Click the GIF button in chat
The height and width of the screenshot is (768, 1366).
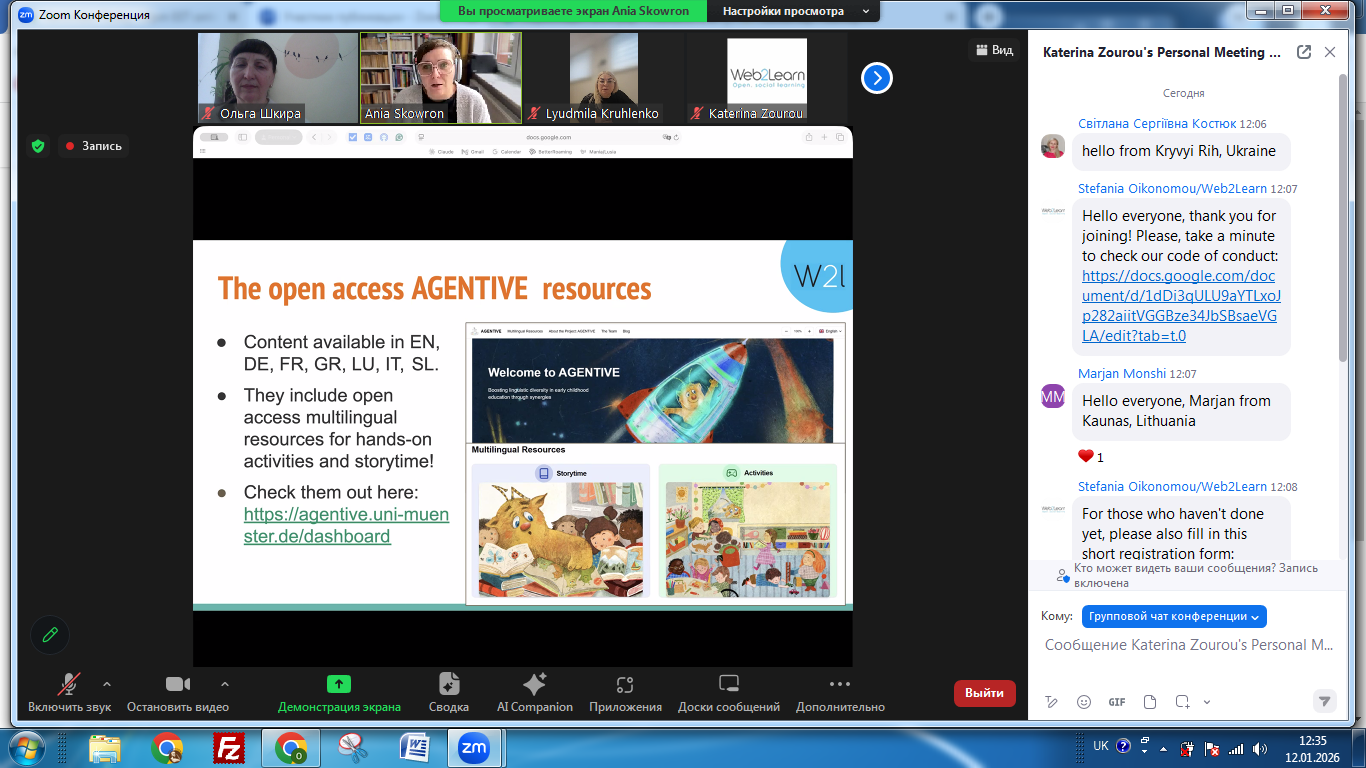tap(1117, 702)
